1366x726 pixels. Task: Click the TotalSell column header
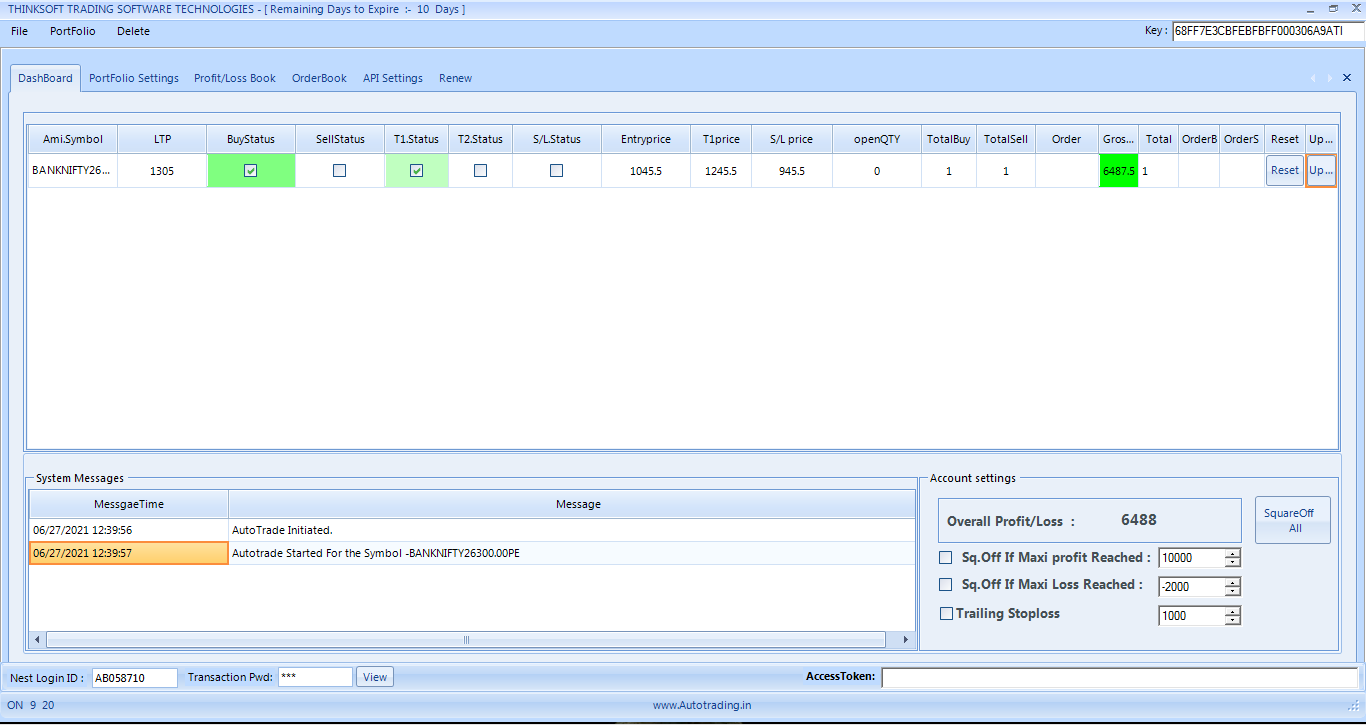pyautogui.click(x=1006, y=139)
